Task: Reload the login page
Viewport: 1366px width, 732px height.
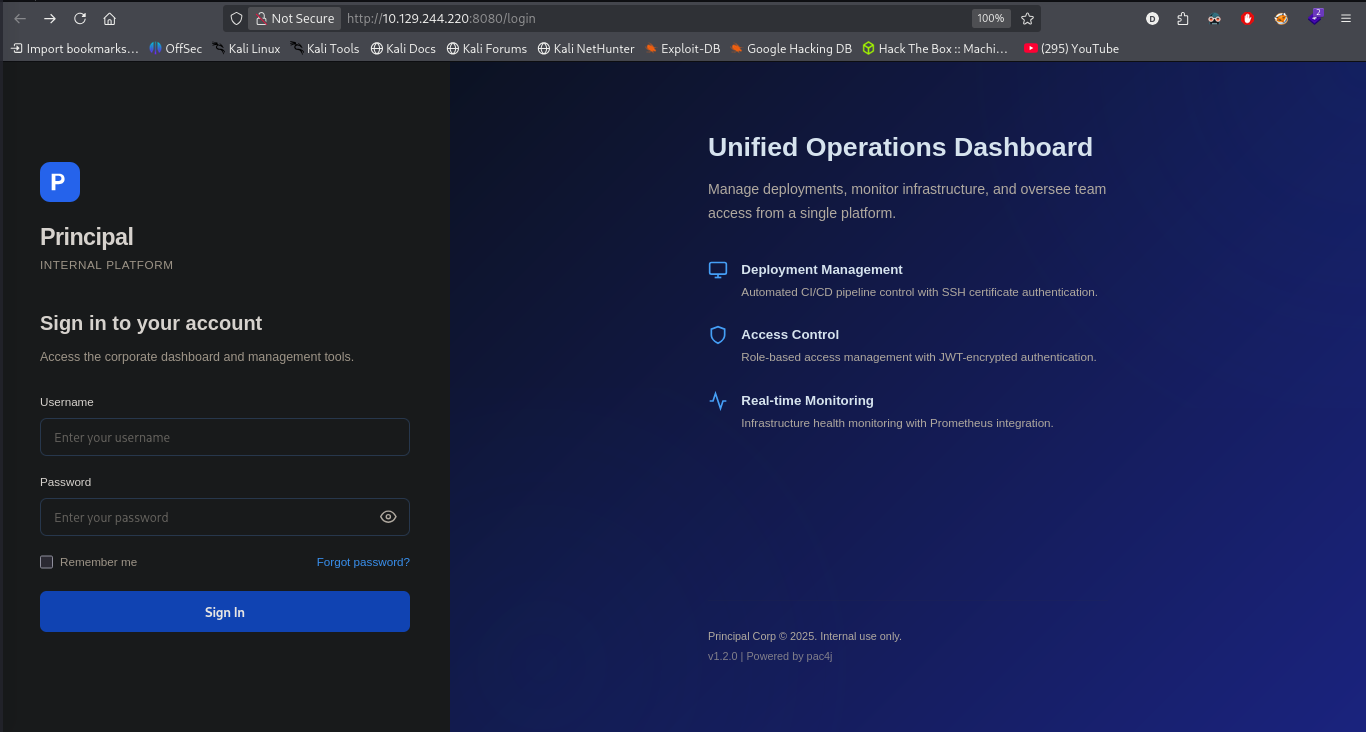Action: point(80,18)
